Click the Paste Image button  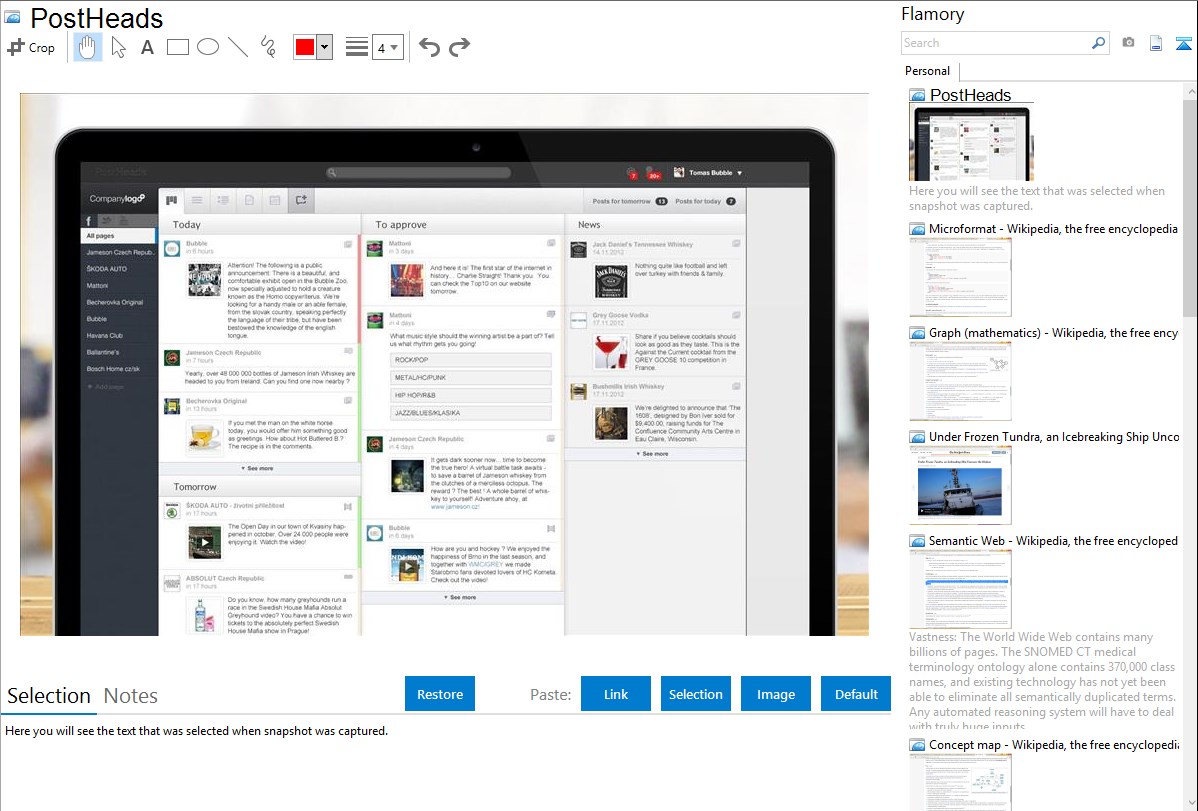pyautogui.click(x=775, y=694)
